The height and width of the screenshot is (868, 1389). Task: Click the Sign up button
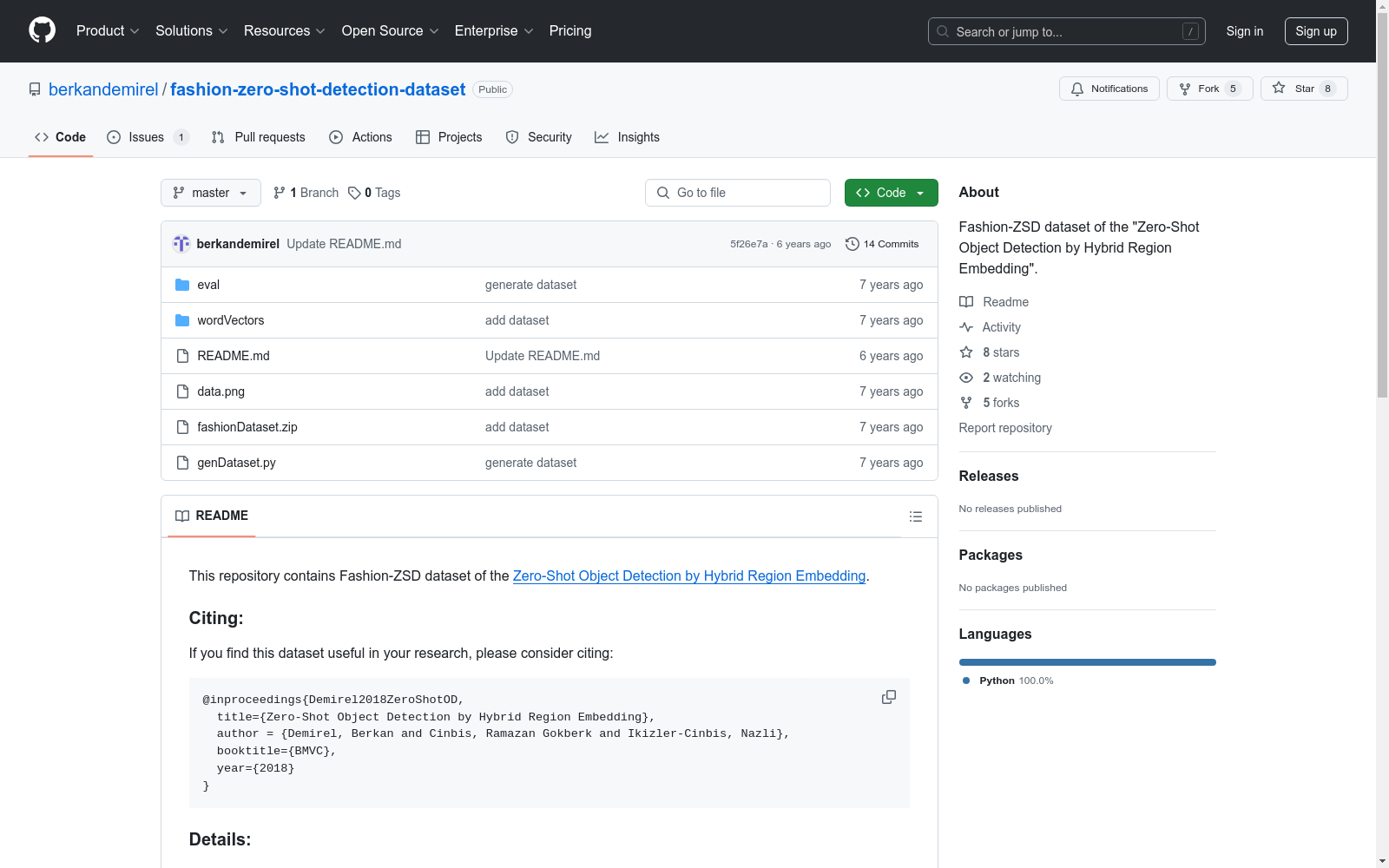point(1316,31)
